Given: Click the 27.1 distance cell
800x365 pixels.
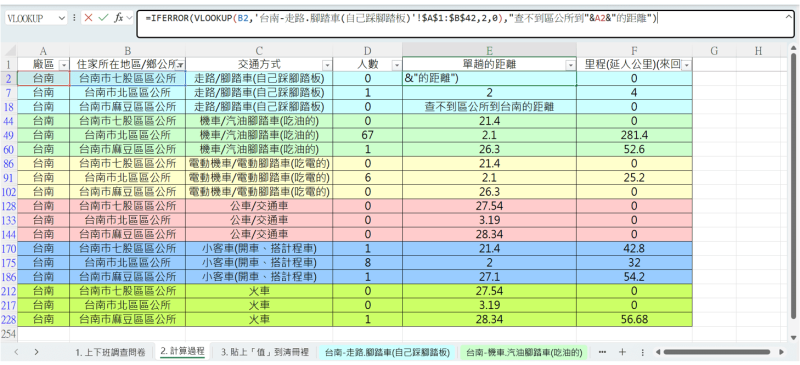Looking at the screenshot, I should tap(489, 277).
